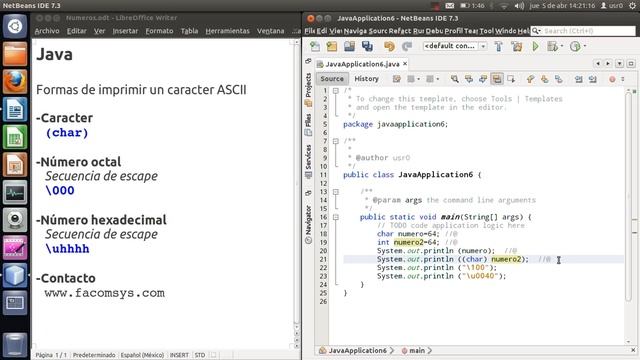Select the JavaApplication6.java editor tab

point(362,64)
